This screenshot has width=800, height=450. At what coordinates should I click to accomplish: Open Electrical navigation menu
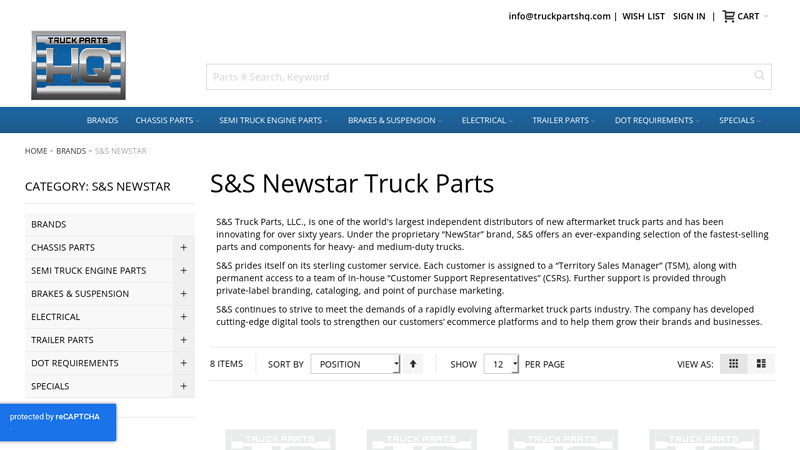pyautogui.click(x=487, y=120)
